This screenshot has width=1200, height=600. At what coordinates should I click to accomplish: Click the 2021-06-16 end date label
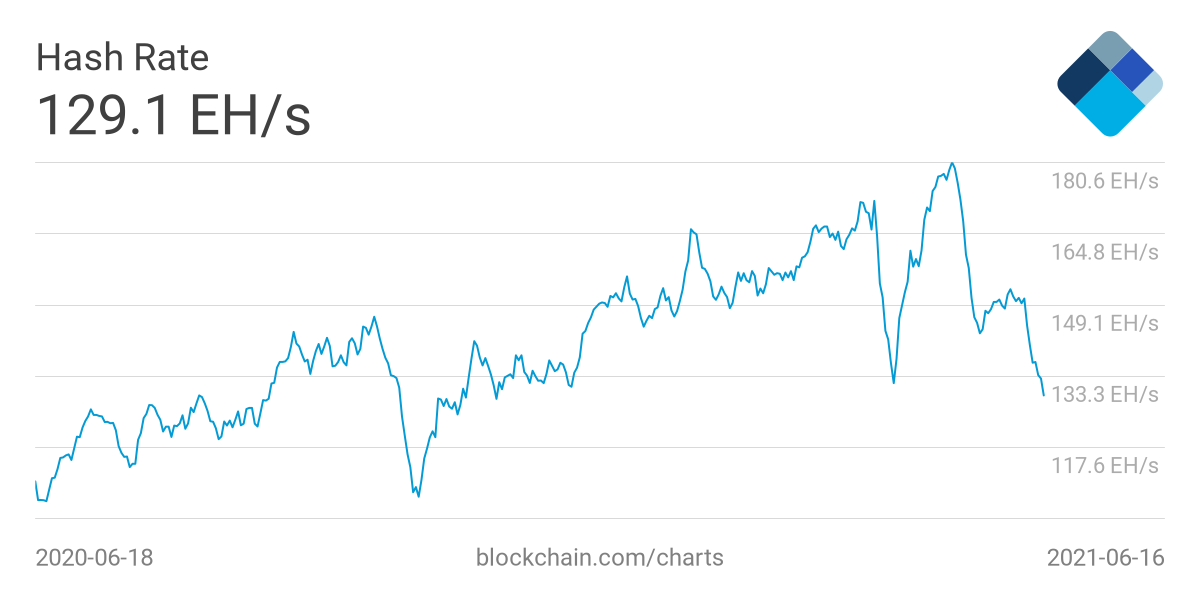pos(1105,557)
